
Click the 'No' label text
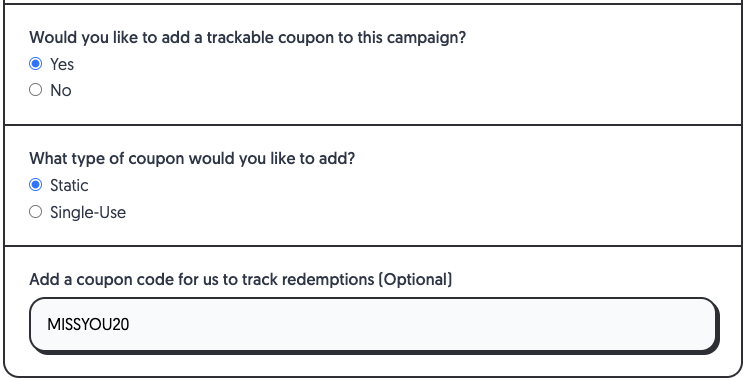click(x=61, y=90)
